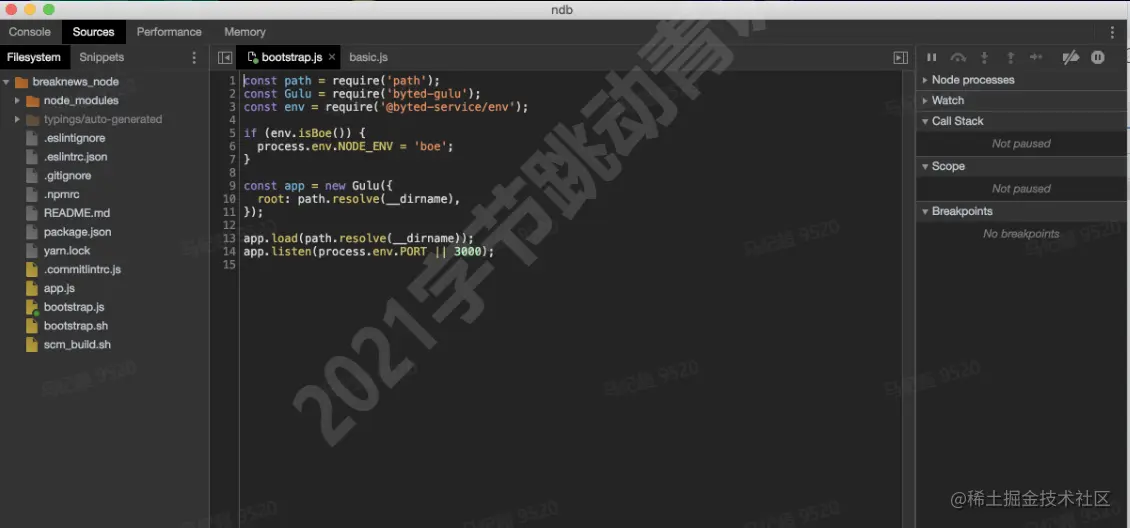Image resolution: width=1130 pixels, height=528 pixels.
Task: Click the Step over function call icon
Action: 958,57
